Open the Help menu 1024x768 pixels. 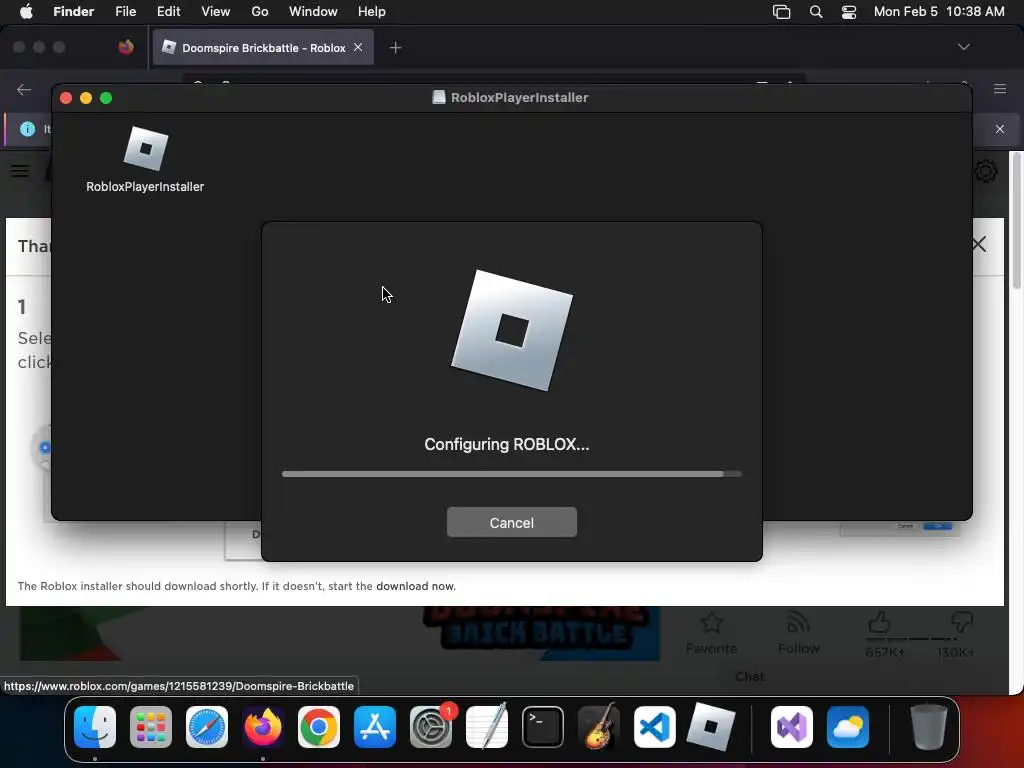[372, 12]
